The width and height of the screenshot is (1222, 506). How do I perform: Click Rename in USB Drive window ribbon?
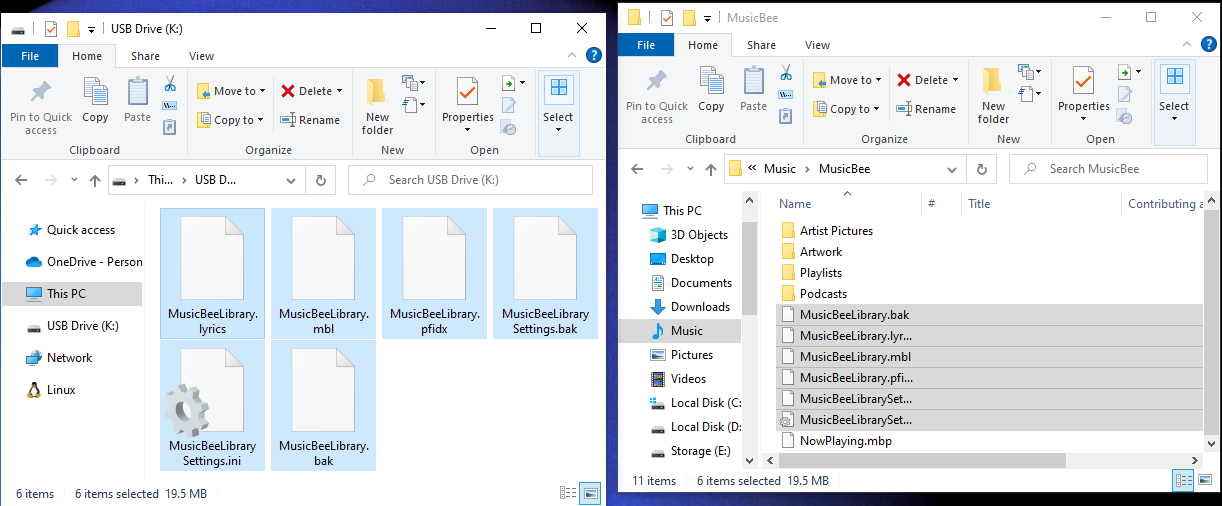pos(310,120)
